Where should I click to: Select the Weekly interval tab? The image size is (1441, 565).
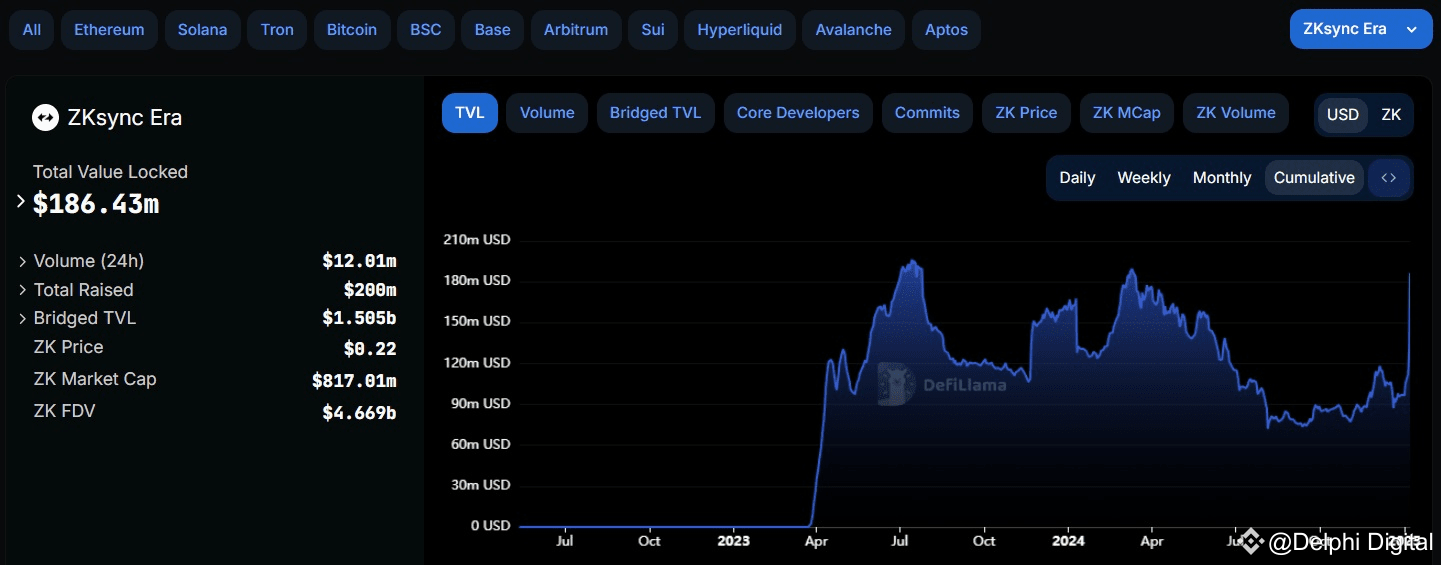click(x=1143, y=178)
